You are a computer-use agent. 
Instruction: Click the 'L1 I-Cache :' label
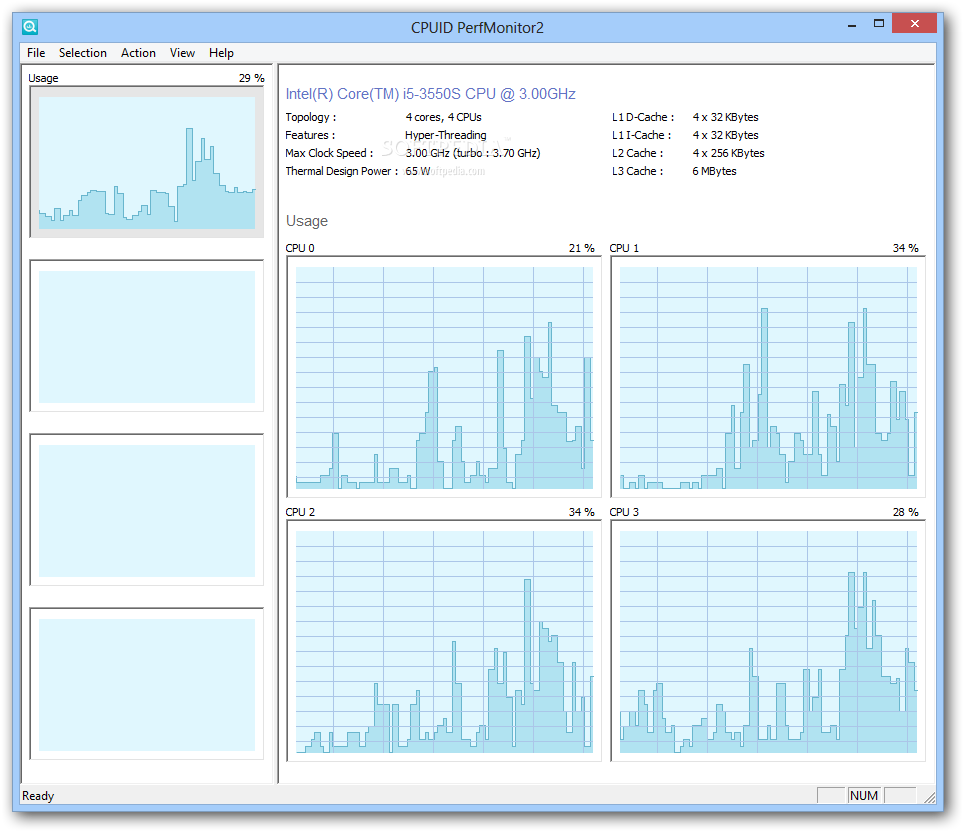[x=641, y=135]
